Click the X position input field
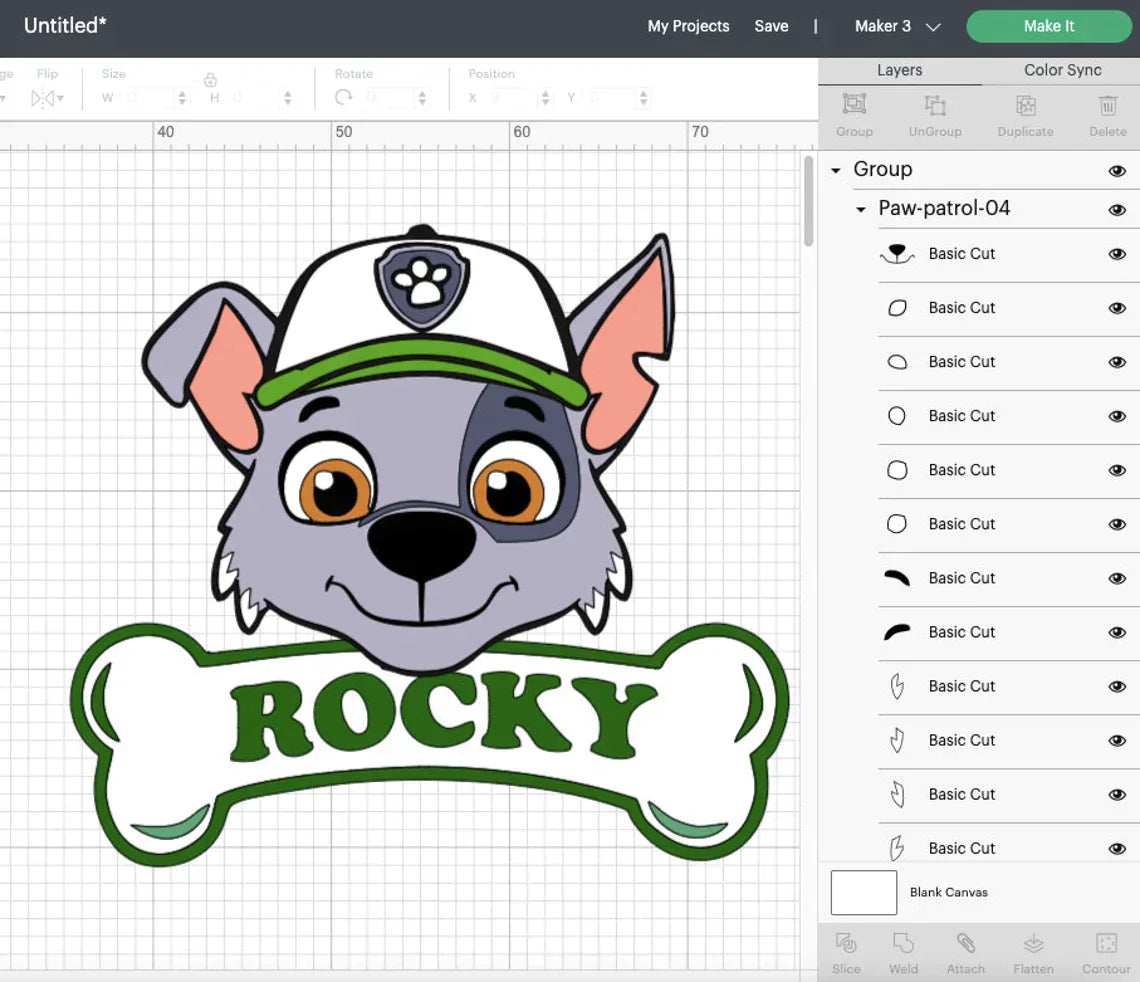This screenshot has height=982, width=1140. tap(514, 97)
